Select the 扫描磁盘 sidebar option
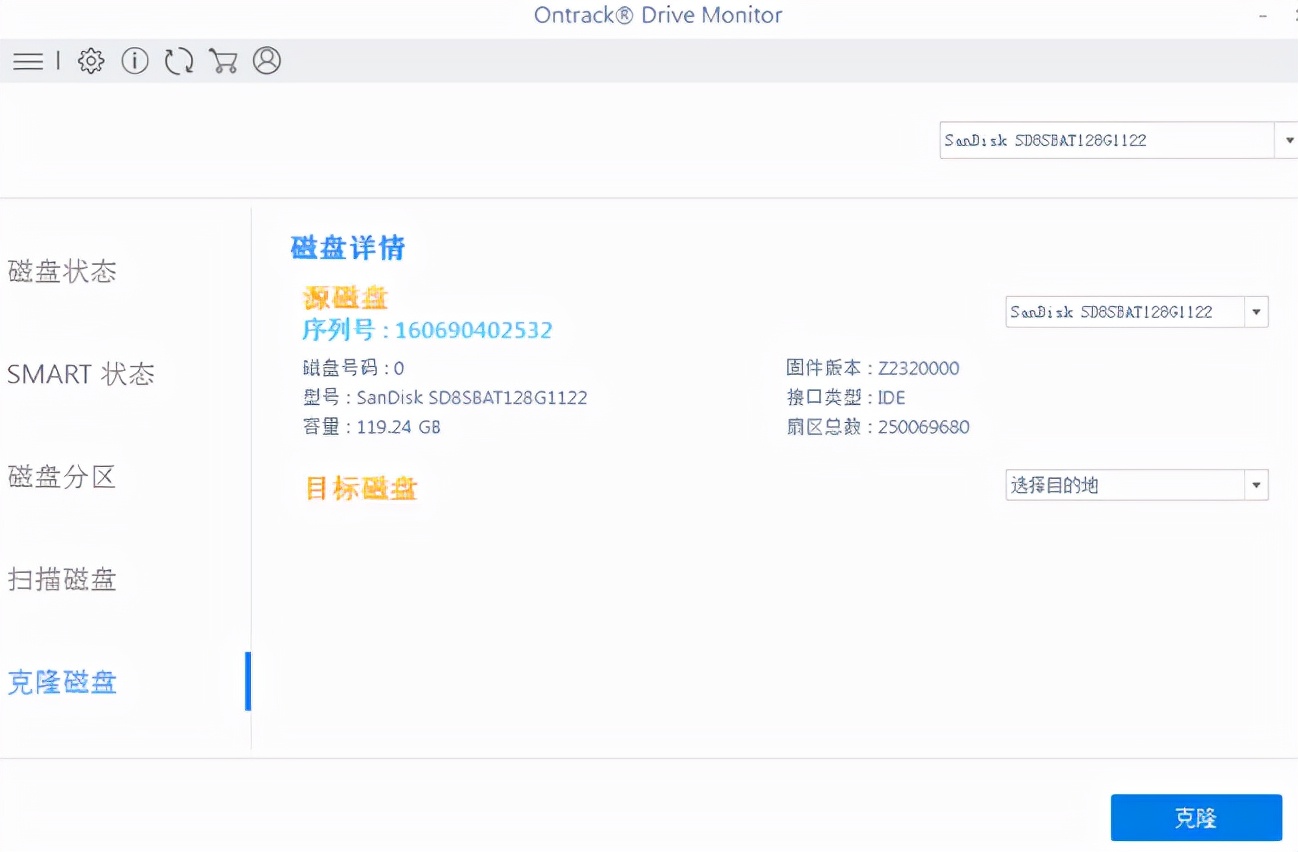Viewport: 1298px width, 852px height. tap(62, 580)
